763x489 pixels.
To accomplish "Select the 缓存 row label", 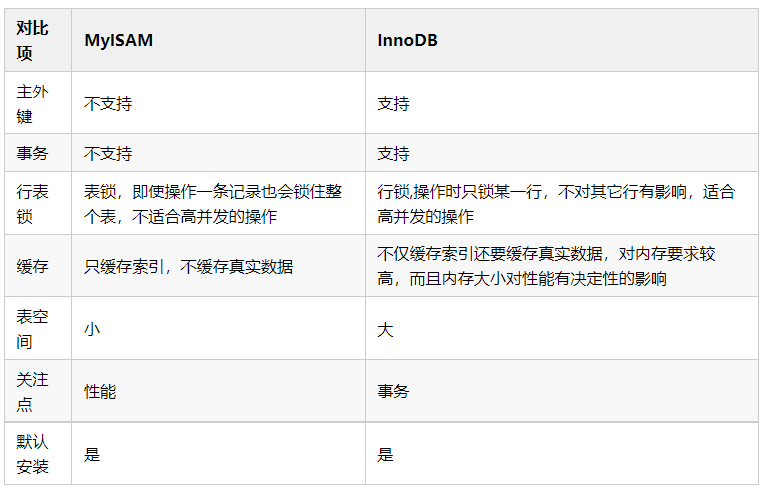I will point(32,267).
